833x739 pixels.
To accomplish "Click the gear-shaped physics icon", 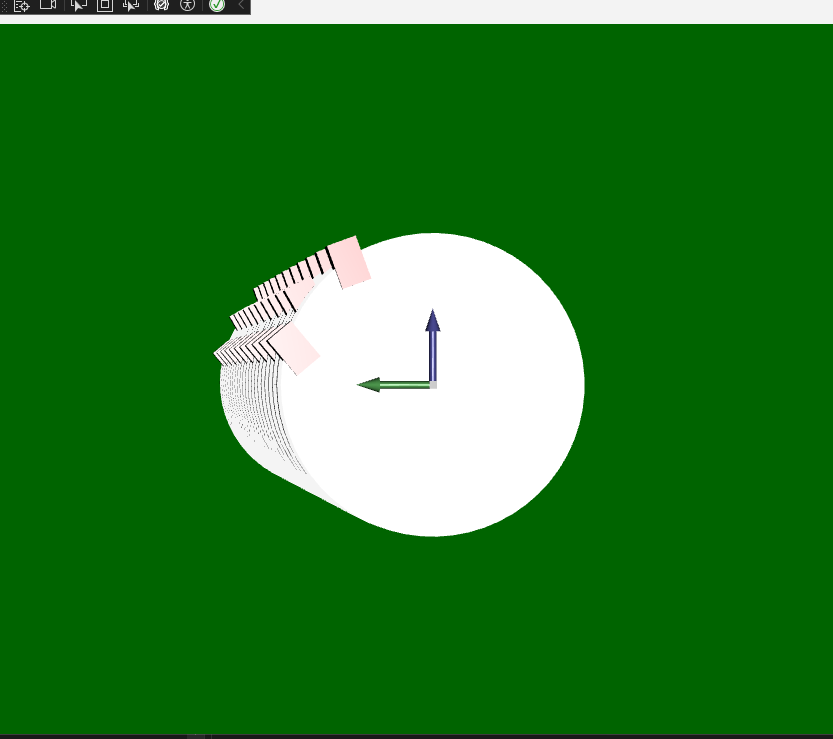I will tap(162, 5).
